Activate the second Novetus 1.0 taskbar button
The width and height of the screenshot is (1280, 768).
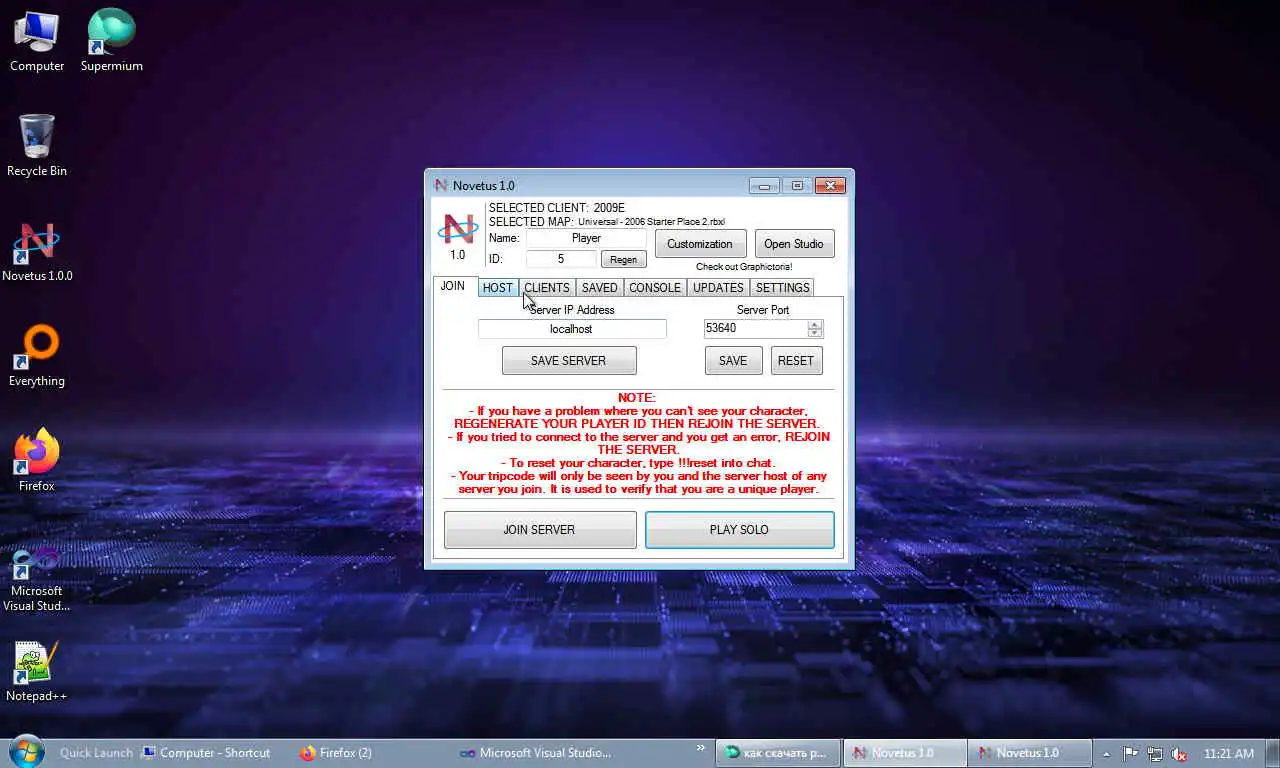pyautogui.click(x=1028, y=753)
